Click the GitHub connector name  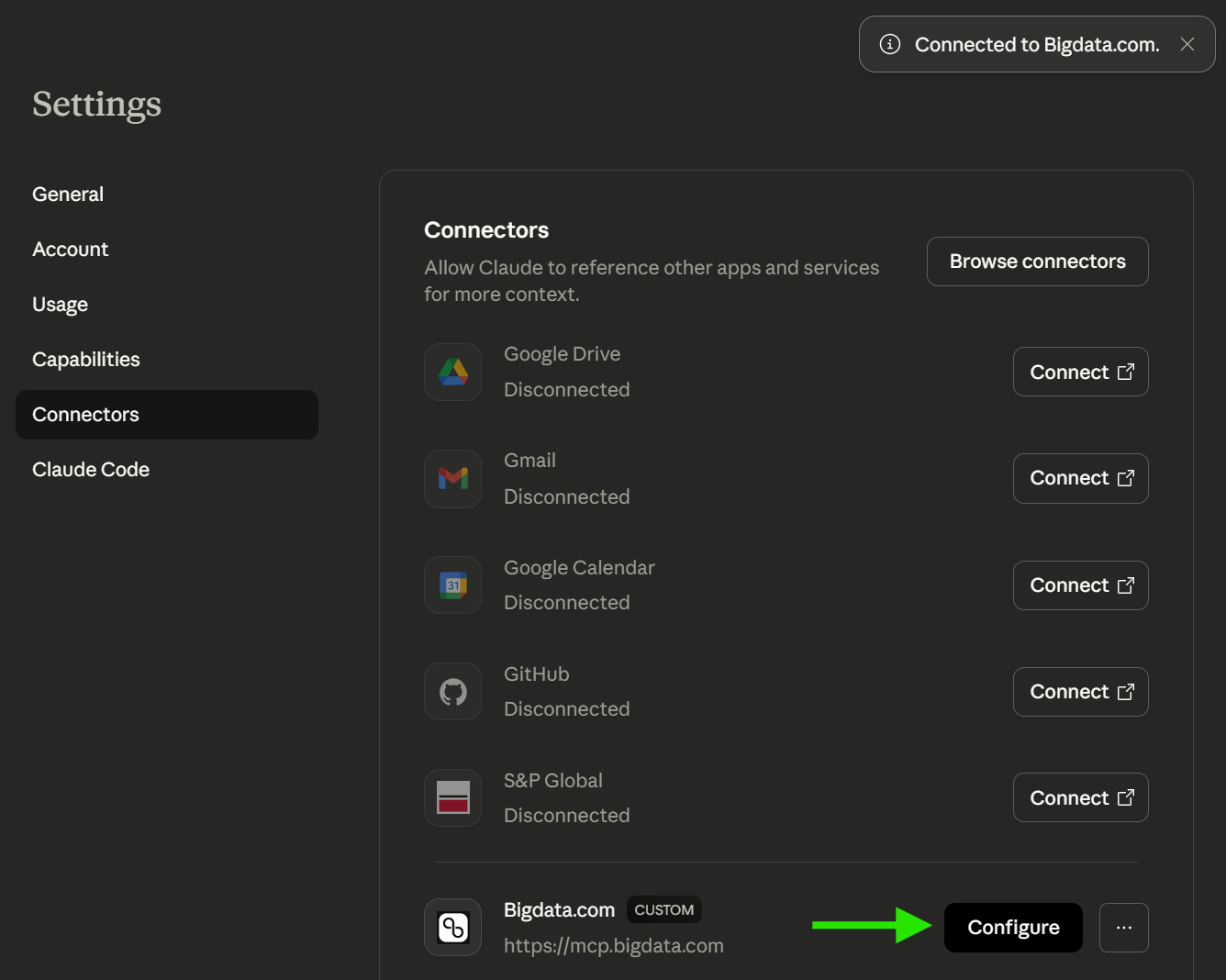click(537, 674)
